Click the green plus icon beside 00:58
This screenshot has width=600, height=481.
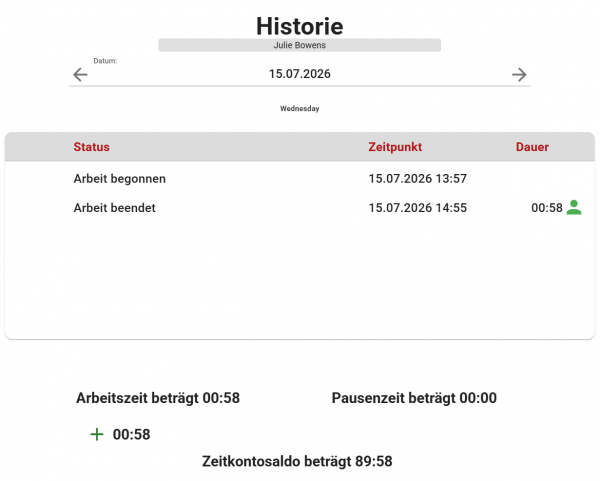[x=97, y=434]
